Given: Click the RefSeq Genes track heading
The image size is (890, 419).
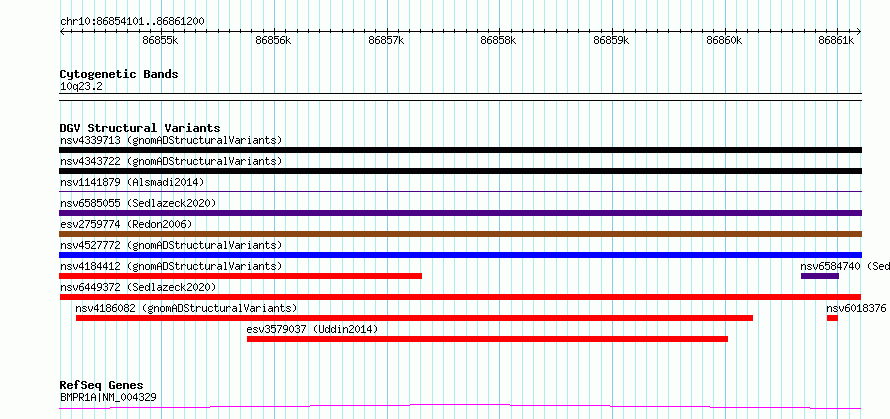Looking at the screenshot, I should point(102,386).
